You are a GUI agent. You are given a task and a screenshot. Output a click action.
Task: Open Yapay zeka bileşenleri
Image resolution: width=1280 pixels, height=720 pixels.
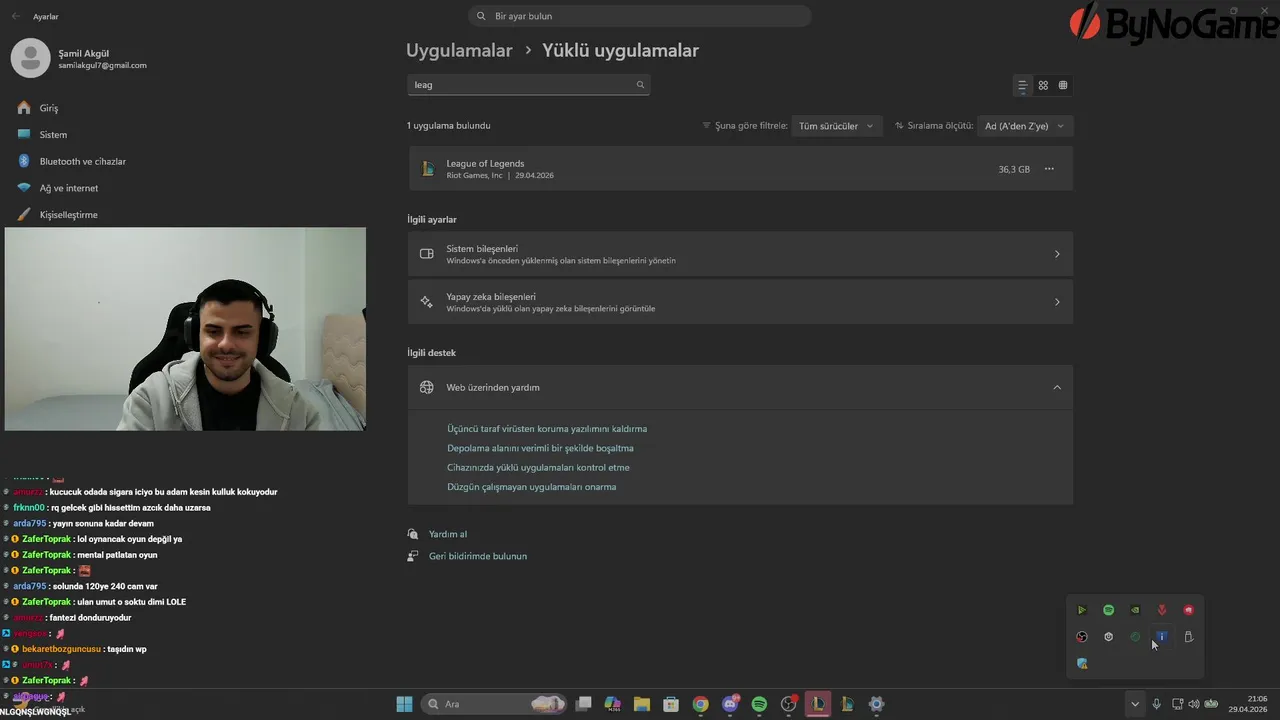740,302
